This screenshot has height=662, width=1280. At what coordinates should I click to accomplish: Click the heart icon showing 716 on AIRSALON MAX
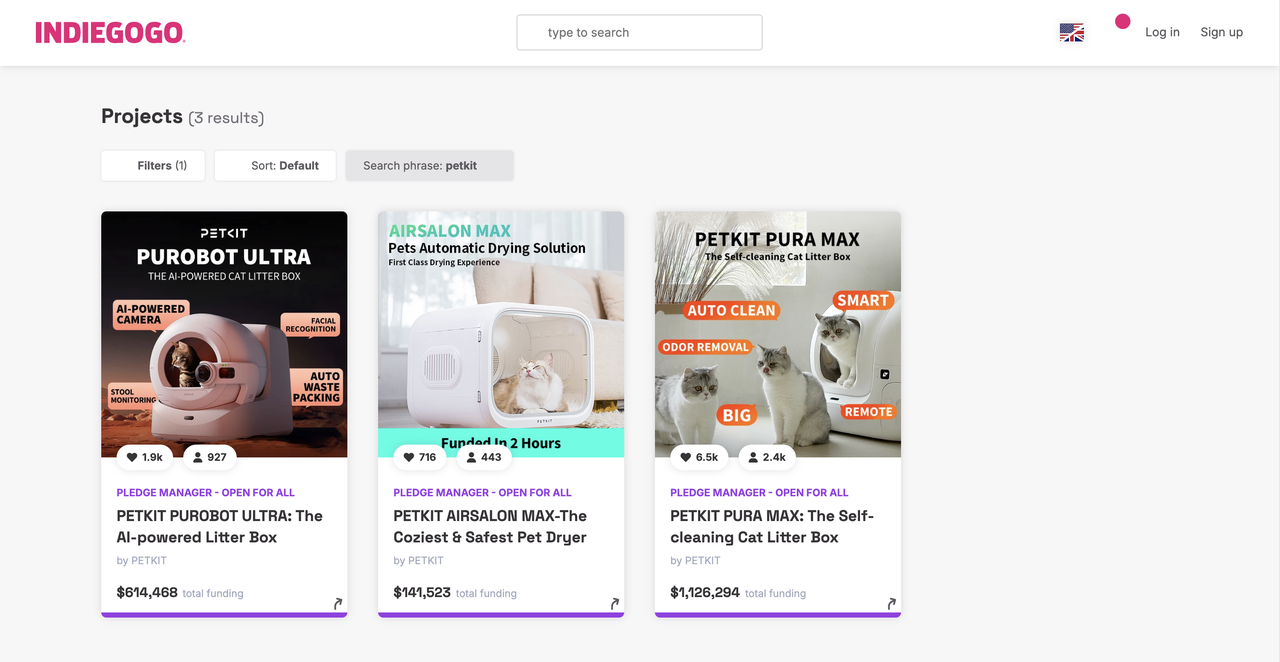[419, 457]
